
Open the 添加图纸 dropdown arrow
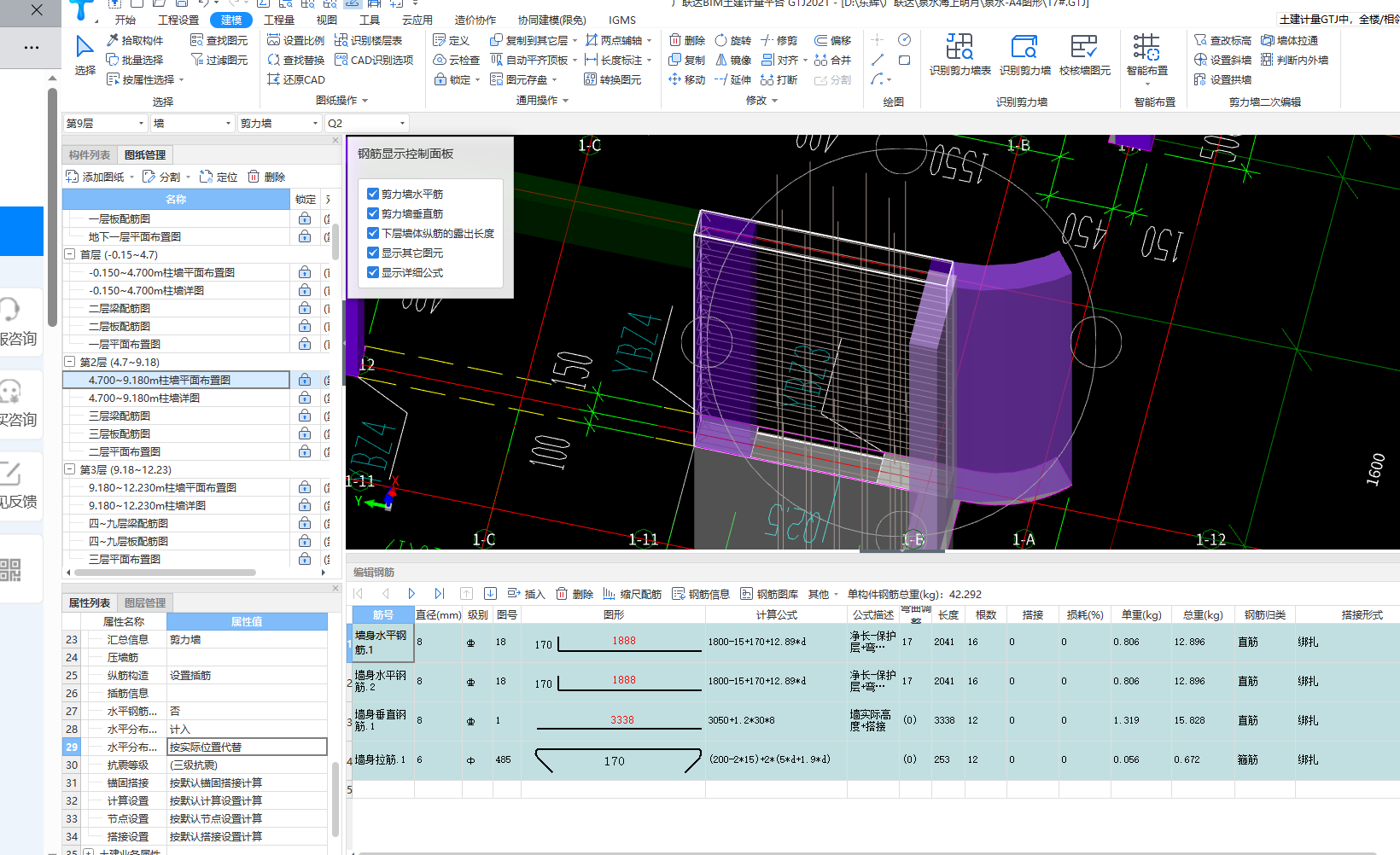[132, 177]
